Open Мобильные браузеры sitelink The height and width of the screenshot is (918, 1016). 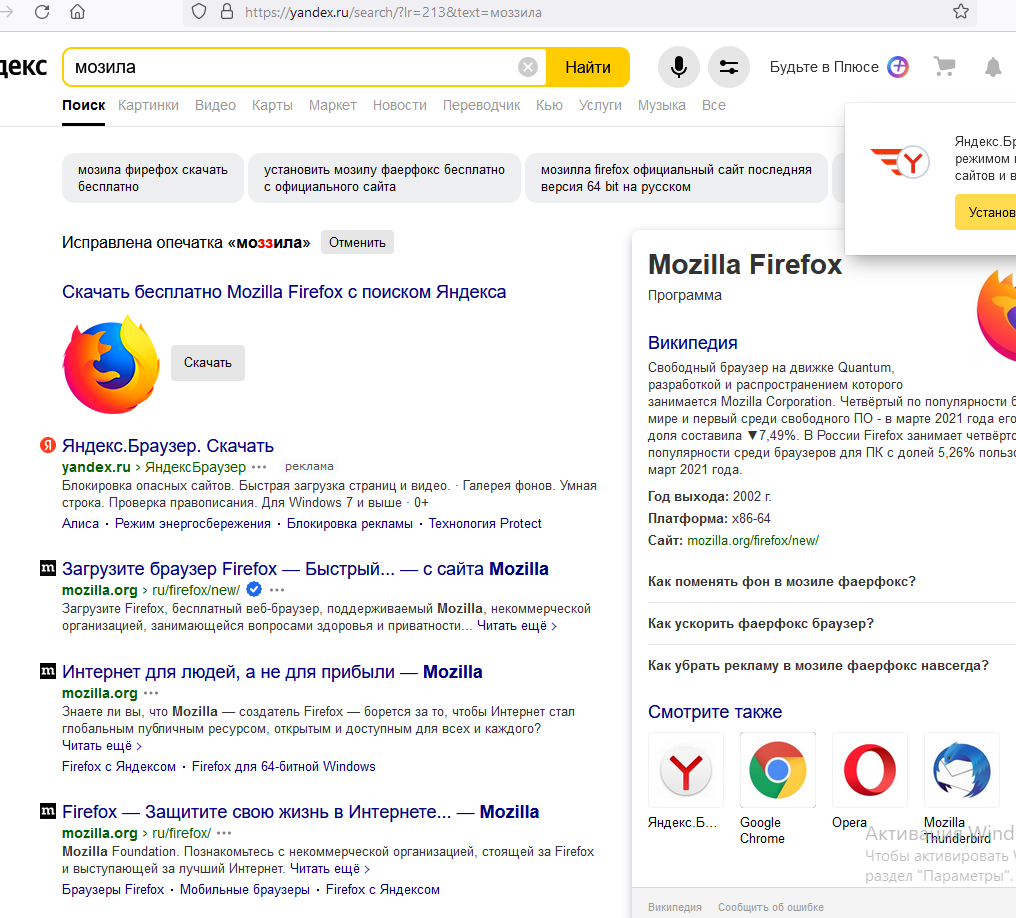pos(245,889)
